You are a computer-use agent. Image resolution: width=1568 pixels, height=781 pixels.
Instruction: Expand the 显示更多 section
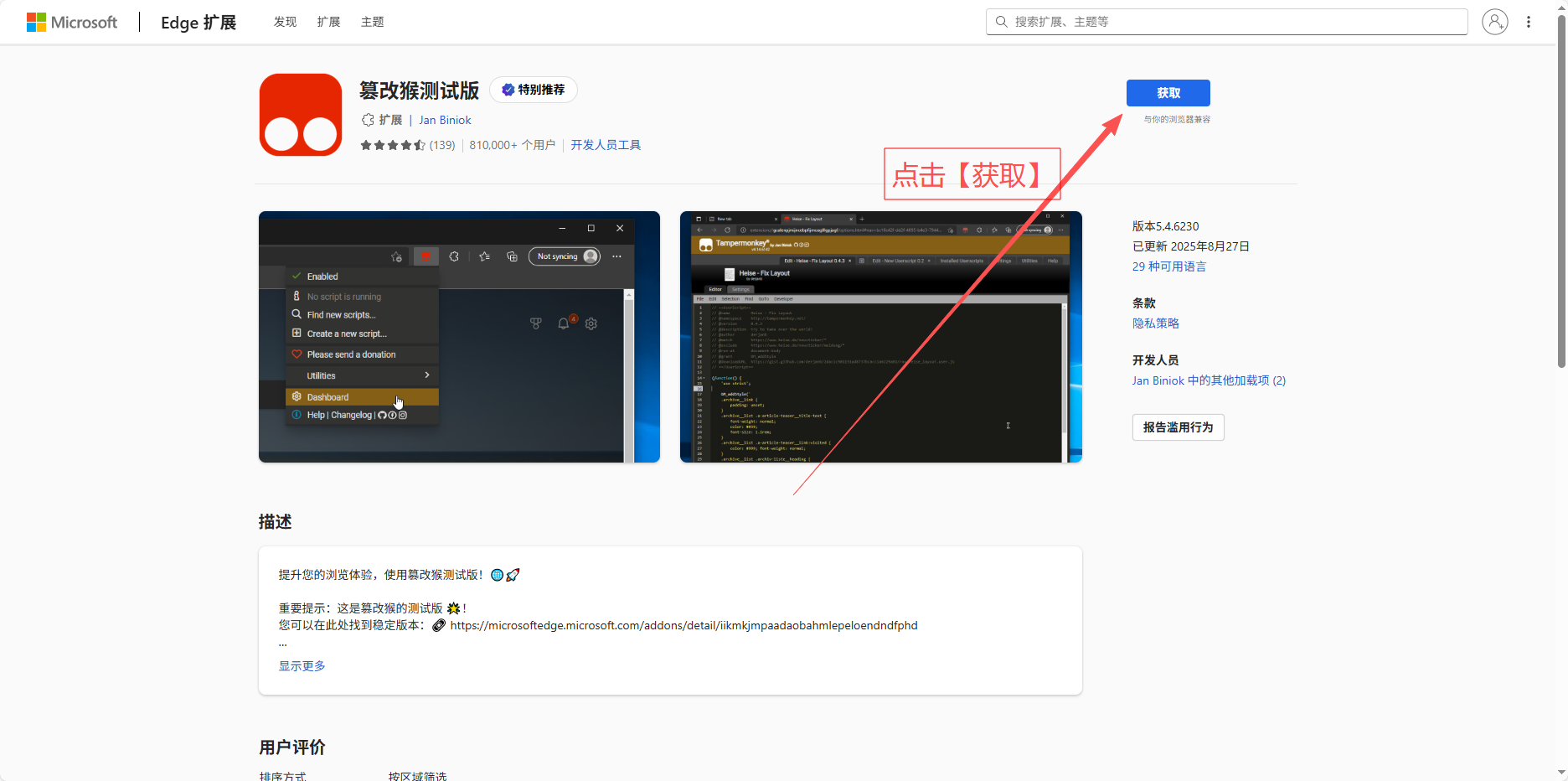click(x=301, y=665)
